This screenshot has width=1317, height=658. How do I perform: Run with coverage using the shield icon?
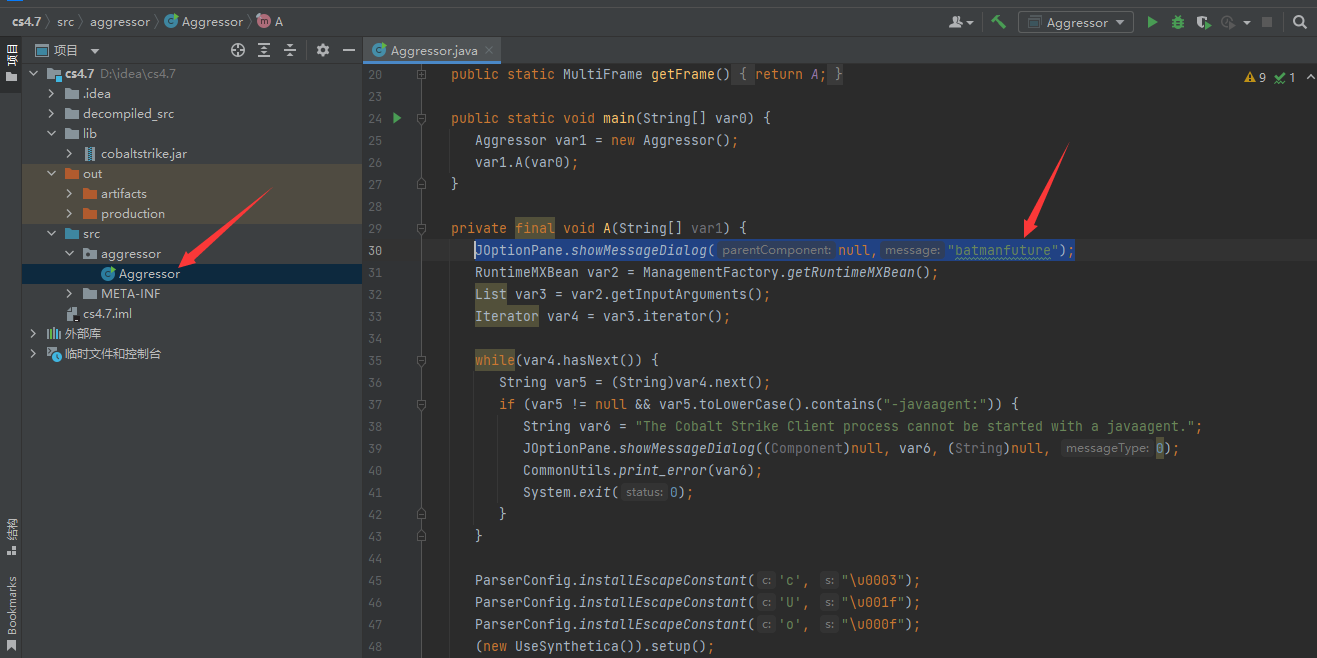click(1203, 22)
